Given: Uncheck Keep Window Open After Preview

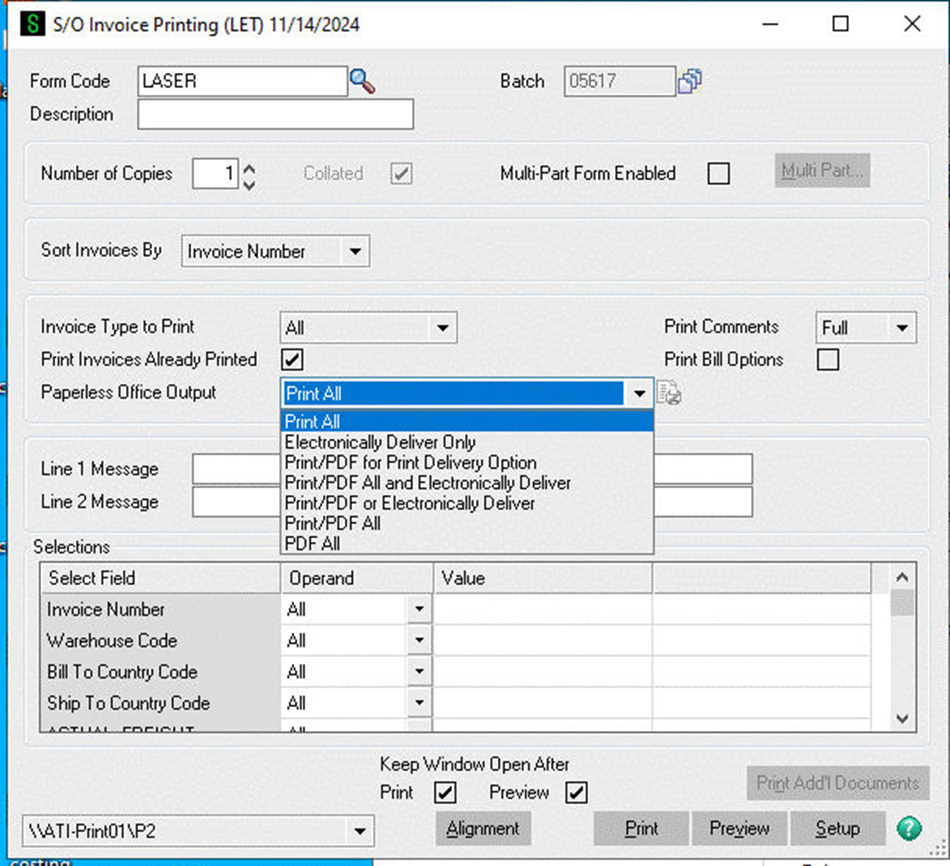Looking at the screenshot, I should (576, 793).
